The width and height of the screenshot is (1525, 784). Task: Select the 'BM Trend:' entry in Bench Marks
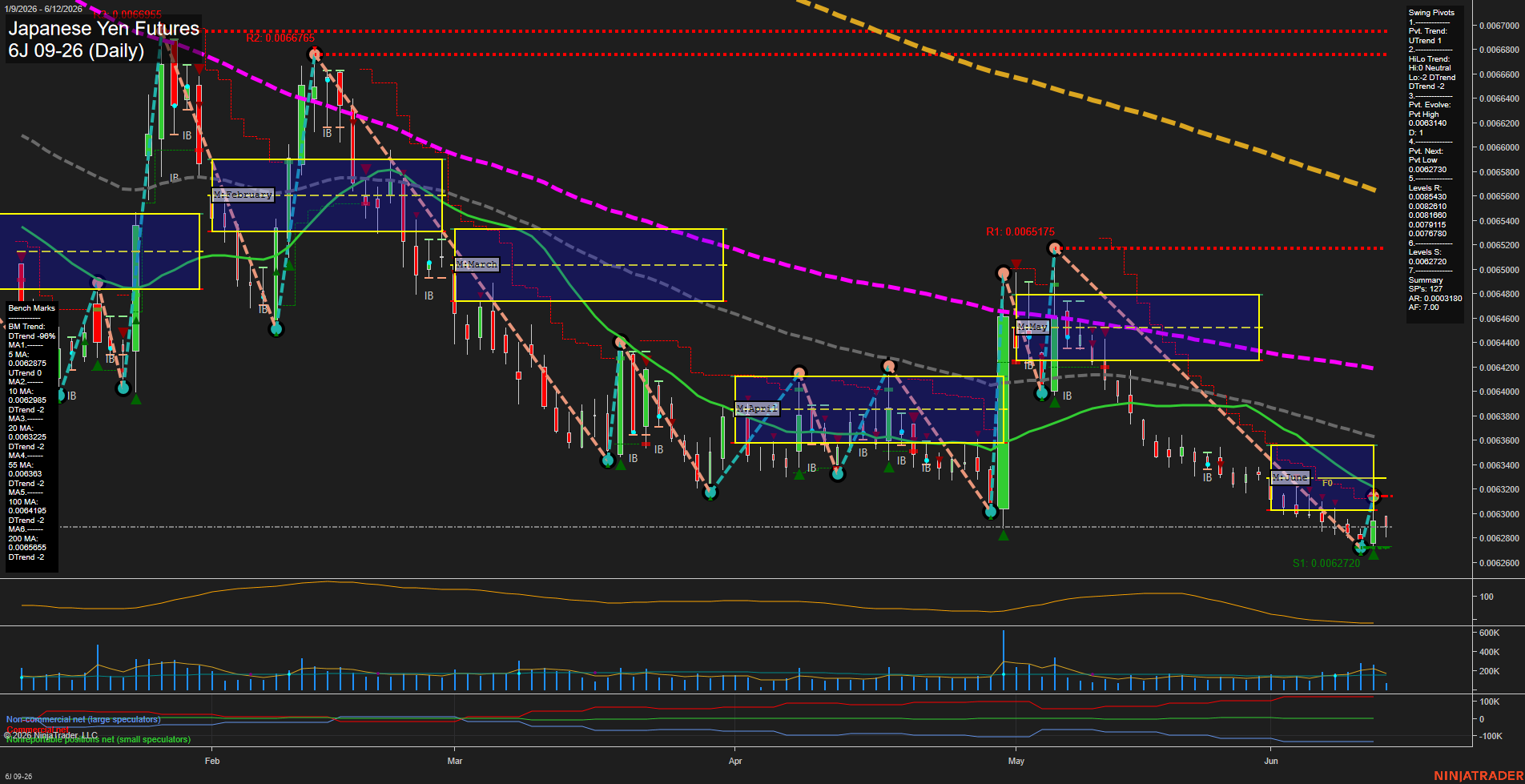(x=26, y=327)
